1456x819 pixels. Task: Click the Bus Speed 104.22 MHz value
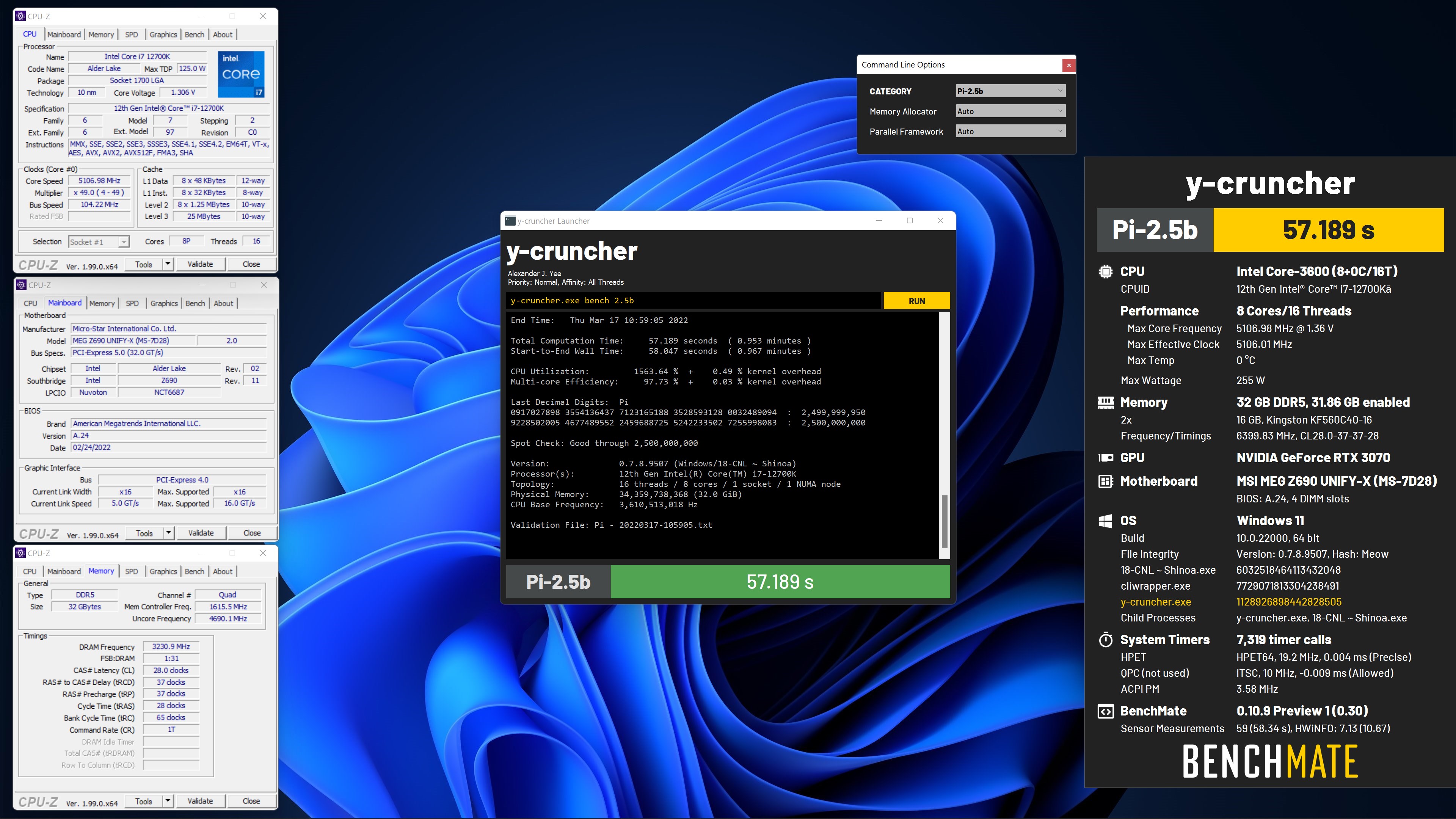pos(99,205)
